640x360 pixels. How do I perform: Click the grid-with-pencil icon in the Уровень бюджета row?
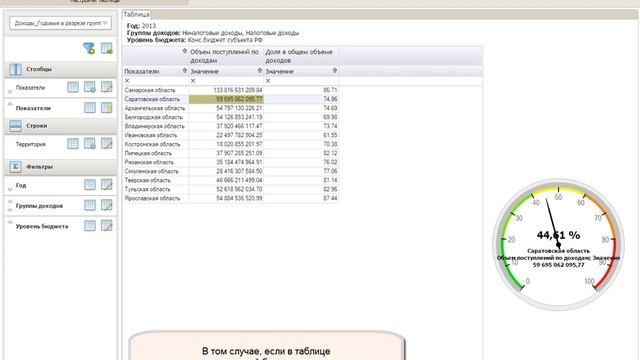coord(107,226)
